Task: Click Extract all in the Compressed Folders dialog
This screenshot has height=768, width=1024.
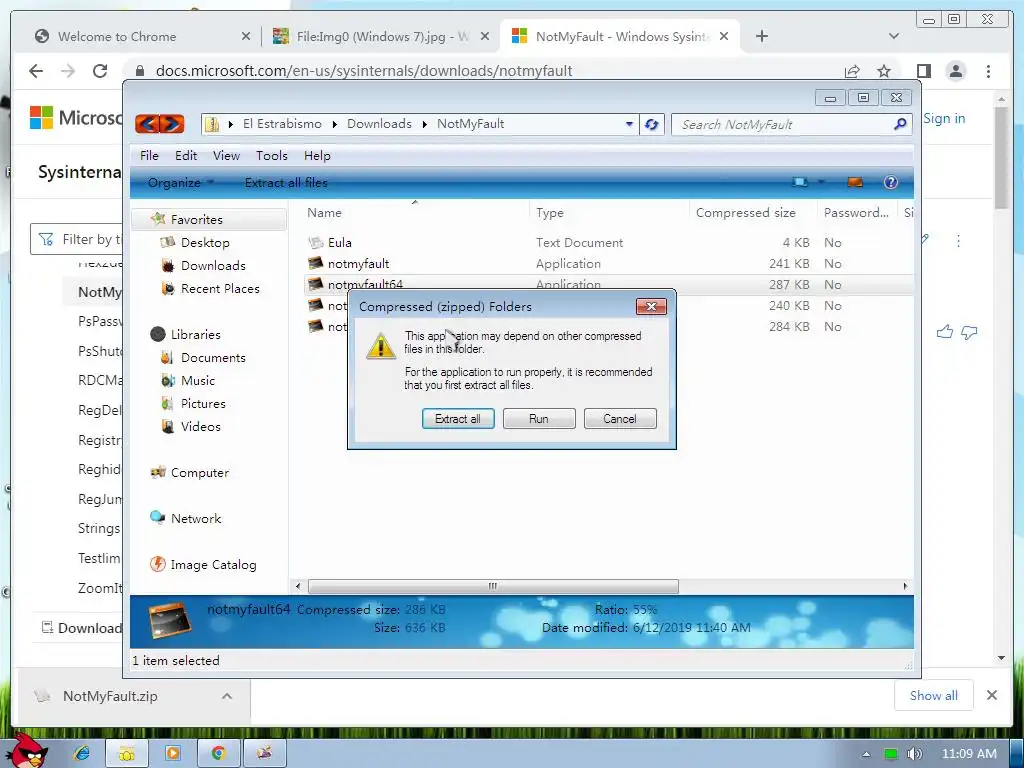Action: pyautogui.click(x=458, y=419)
